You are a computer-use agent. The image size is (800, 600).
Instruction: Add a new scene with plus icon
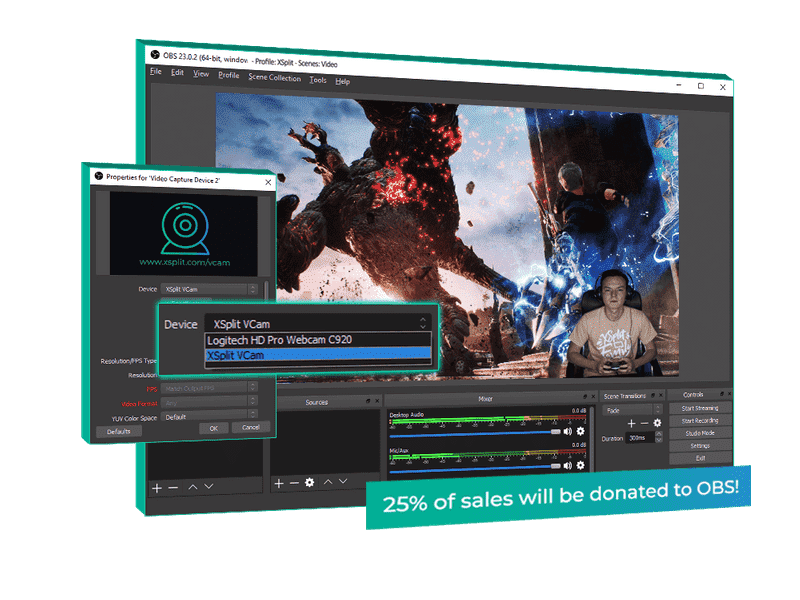coord(157,487)
